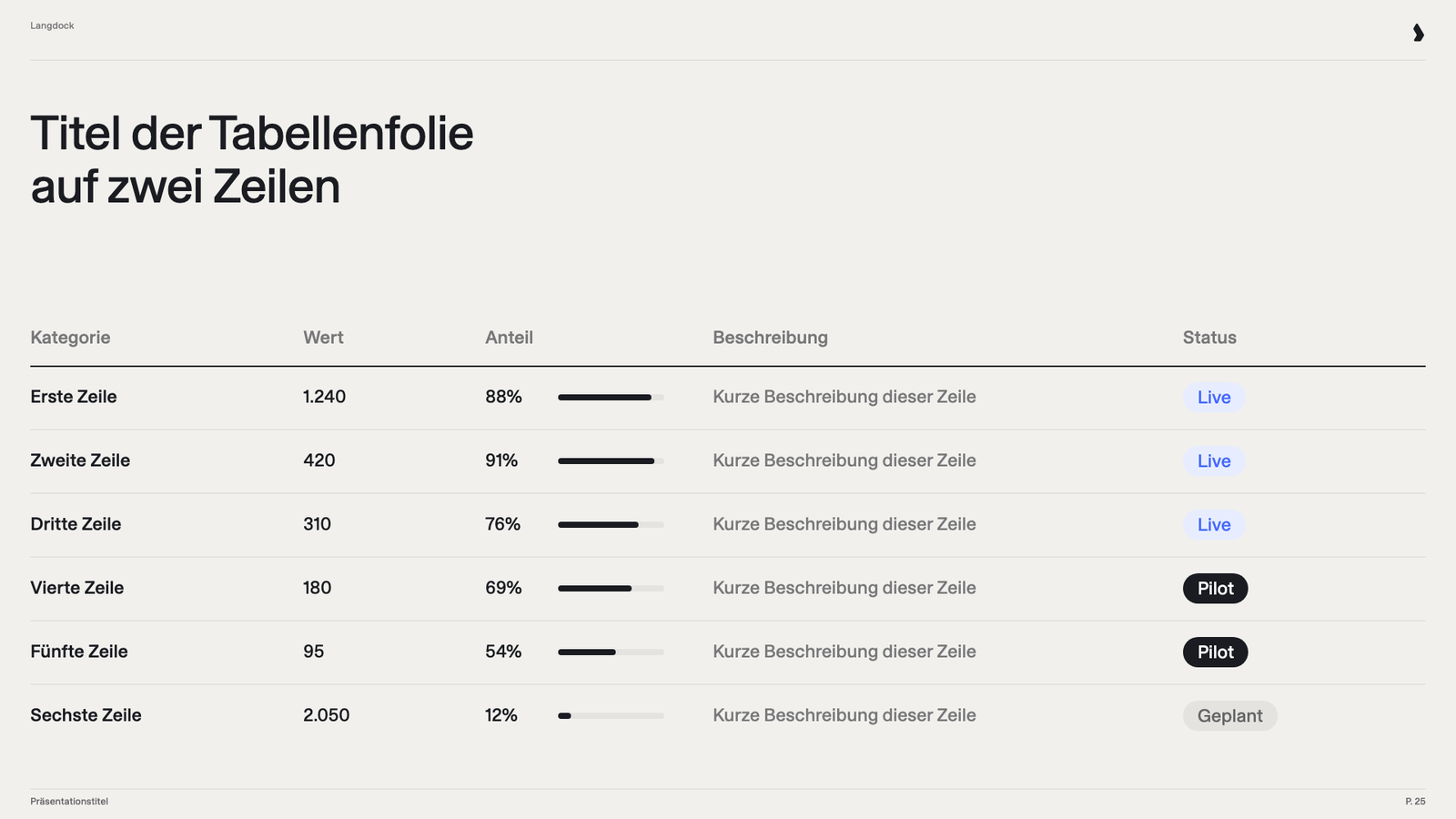Select the 'Zweite Zeile' cell
The image size is (1456, 819).
click(x=80, y=460)
